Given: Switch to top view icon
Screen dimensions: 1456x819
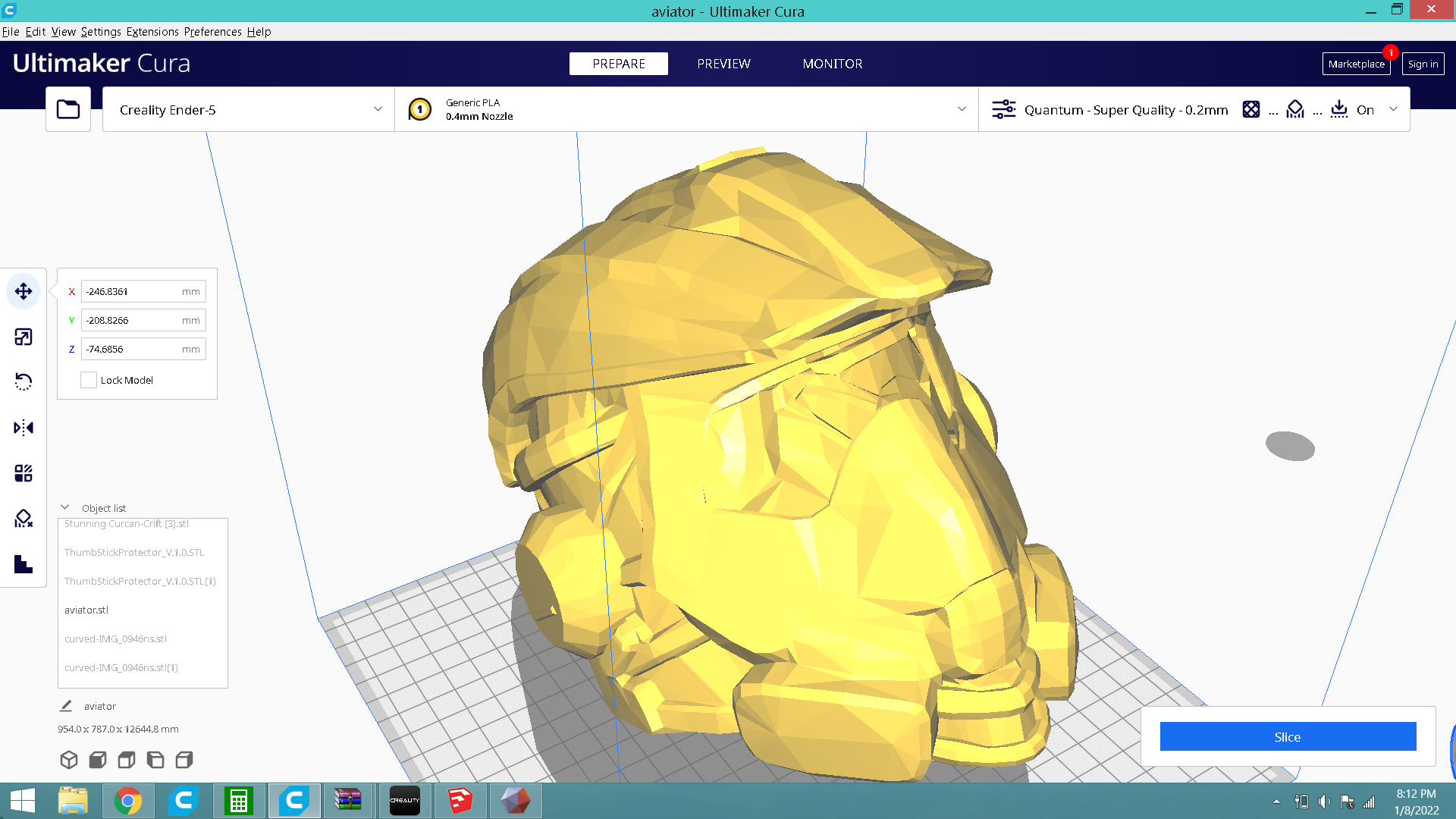Looking at the screenshot, I should tap(127, 759).
